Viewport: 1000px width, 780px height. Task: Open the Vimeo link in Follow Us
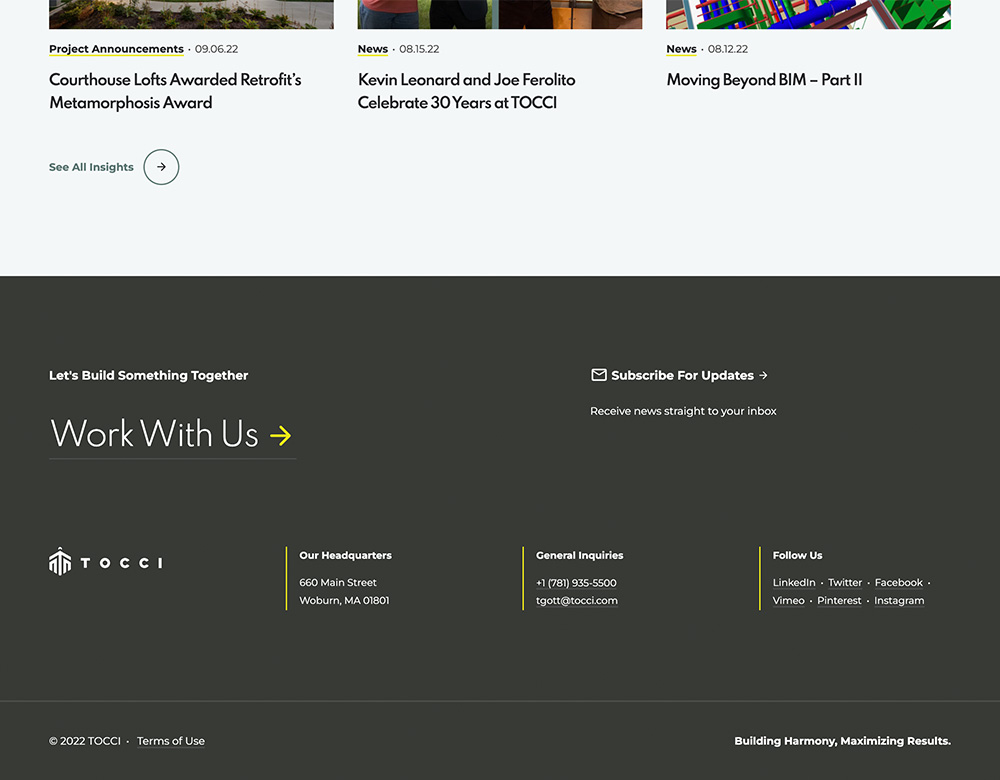pos(788,601)
